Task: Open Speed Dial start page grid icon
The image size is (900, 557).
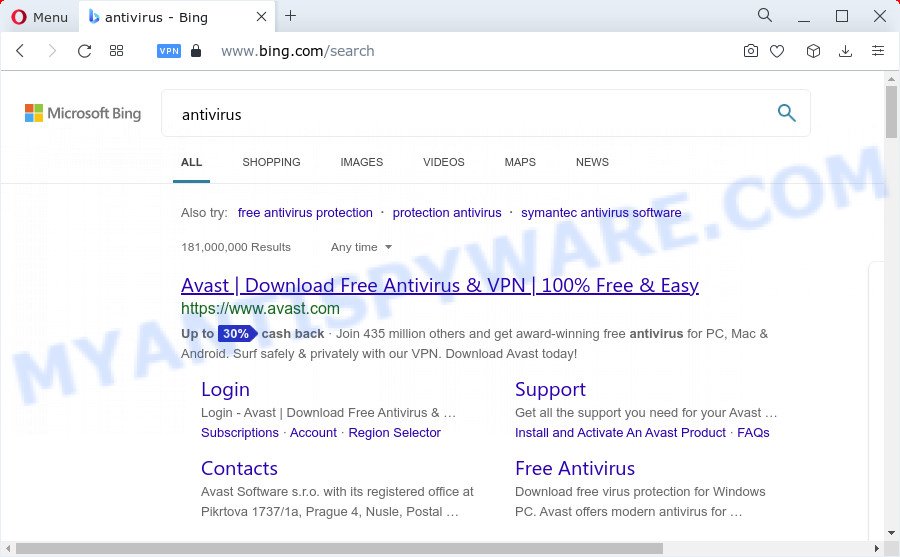Action: (x=117, y=51)
